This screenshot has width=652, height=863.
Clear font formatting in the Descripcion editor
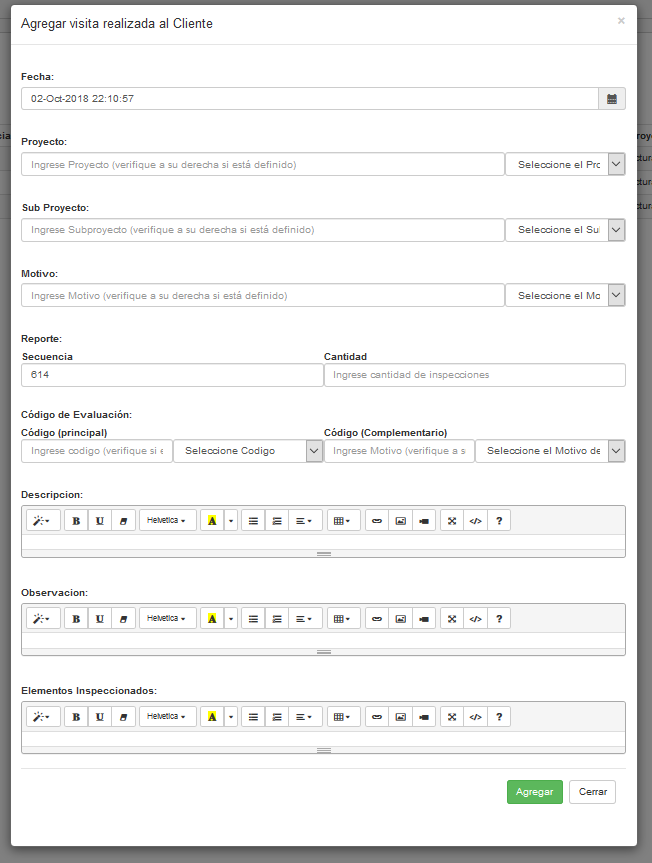123,521
